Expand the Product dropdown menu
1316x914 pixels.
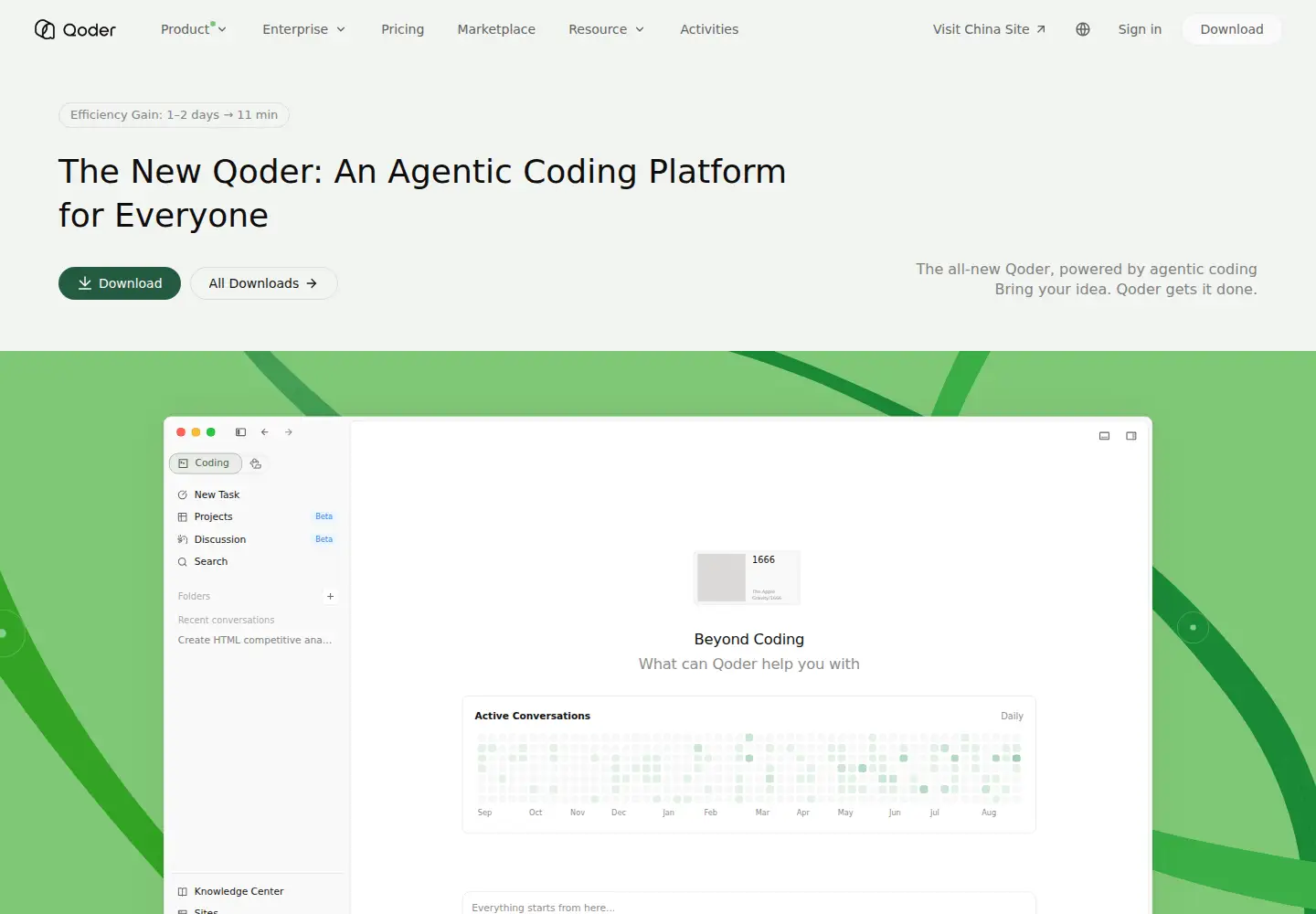tap(194, 29)
